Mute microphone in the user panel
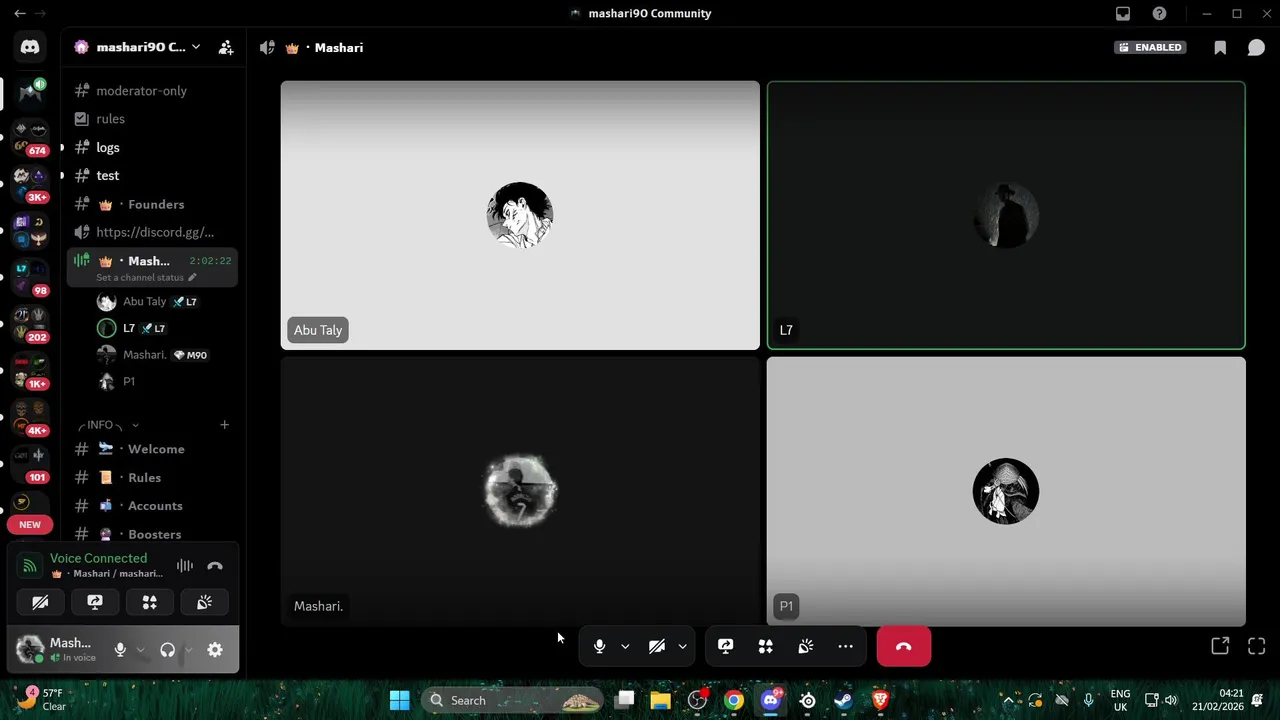Image resolution: width=1280 pixels, height=720 pixels. 120,650
